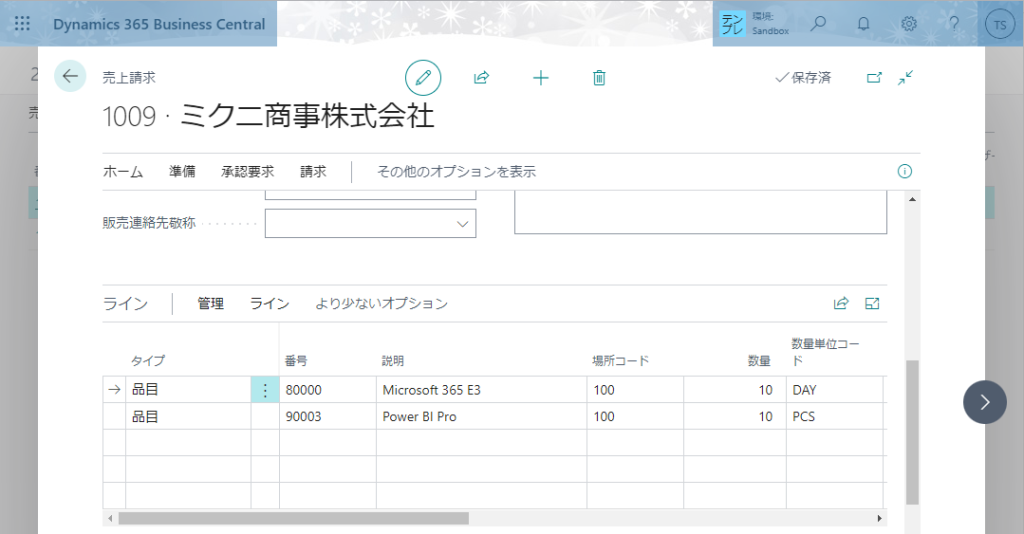Open page in new window icon
1024x534 pixels.
(x=874, y=78)
